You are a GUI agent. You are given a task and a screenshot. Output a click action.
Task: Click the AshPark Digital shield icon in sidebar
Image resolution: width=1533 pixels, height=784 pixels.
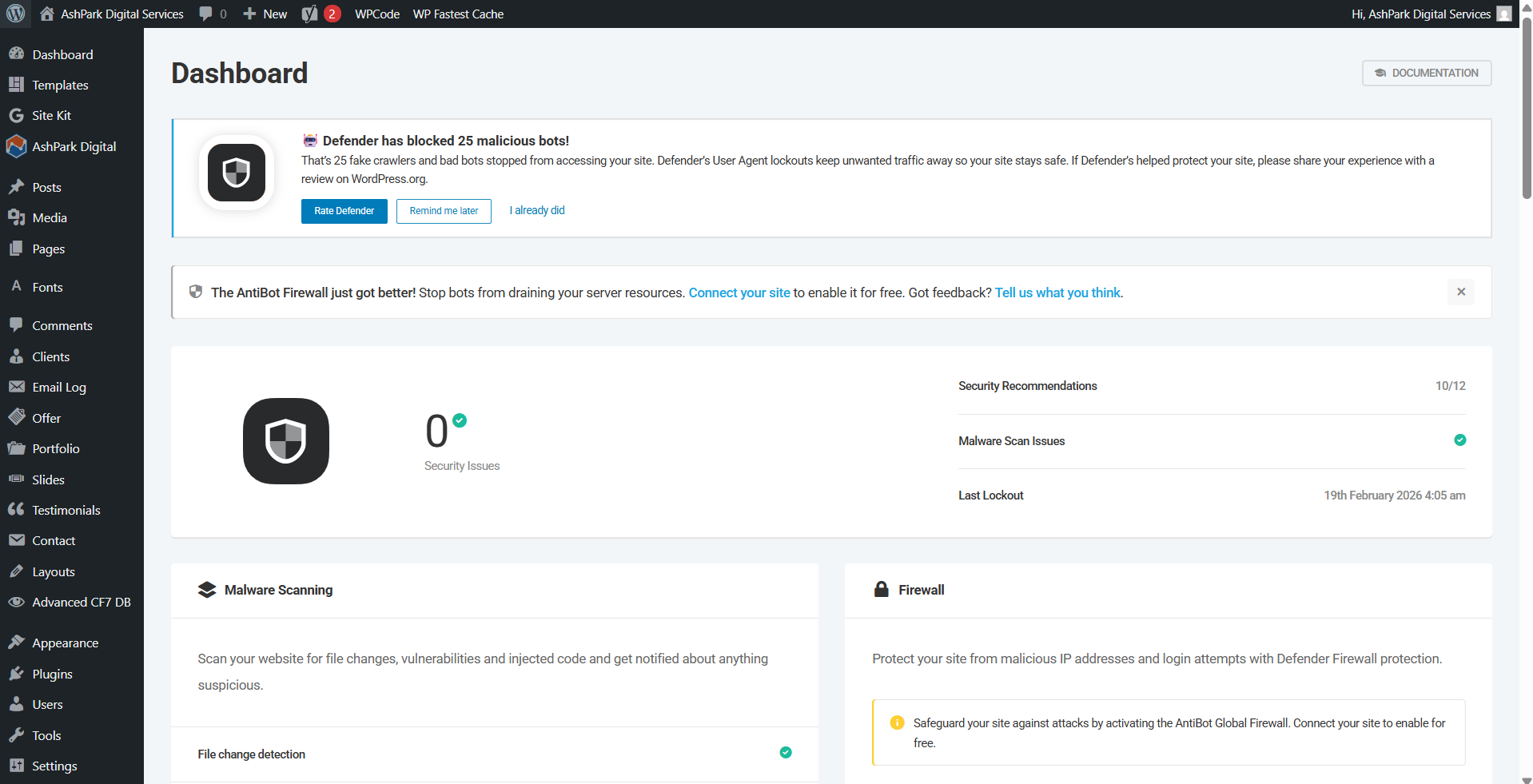click(16, 146)
